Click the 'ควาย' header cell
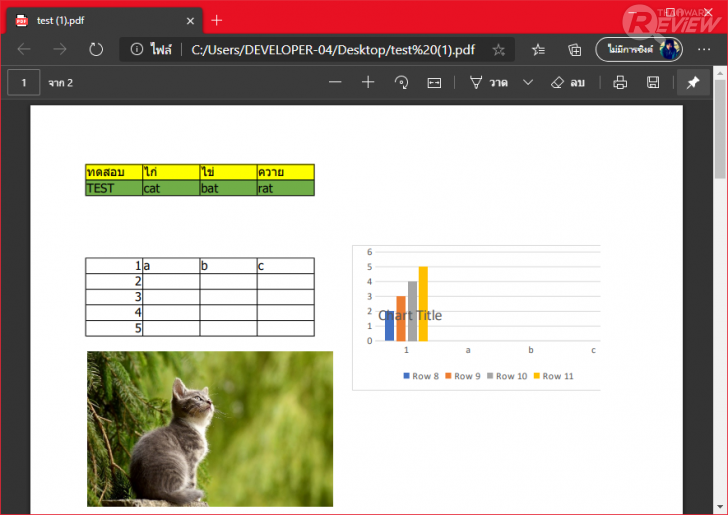Screen dimensions: 728x515 286,172
